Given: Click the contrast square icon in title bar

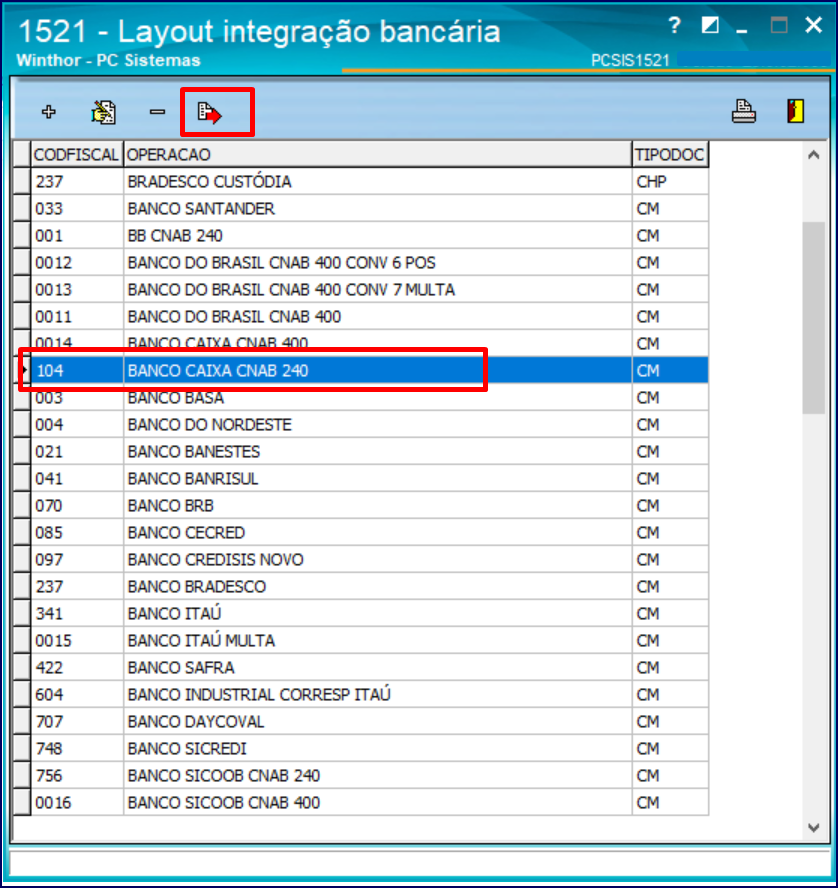Looking at the screenshot, I should [710, 25].
